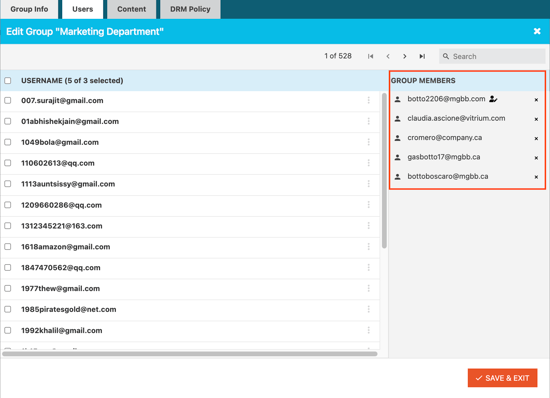Check the select-all USERNAME header checkbox

(x=8, y=81)
